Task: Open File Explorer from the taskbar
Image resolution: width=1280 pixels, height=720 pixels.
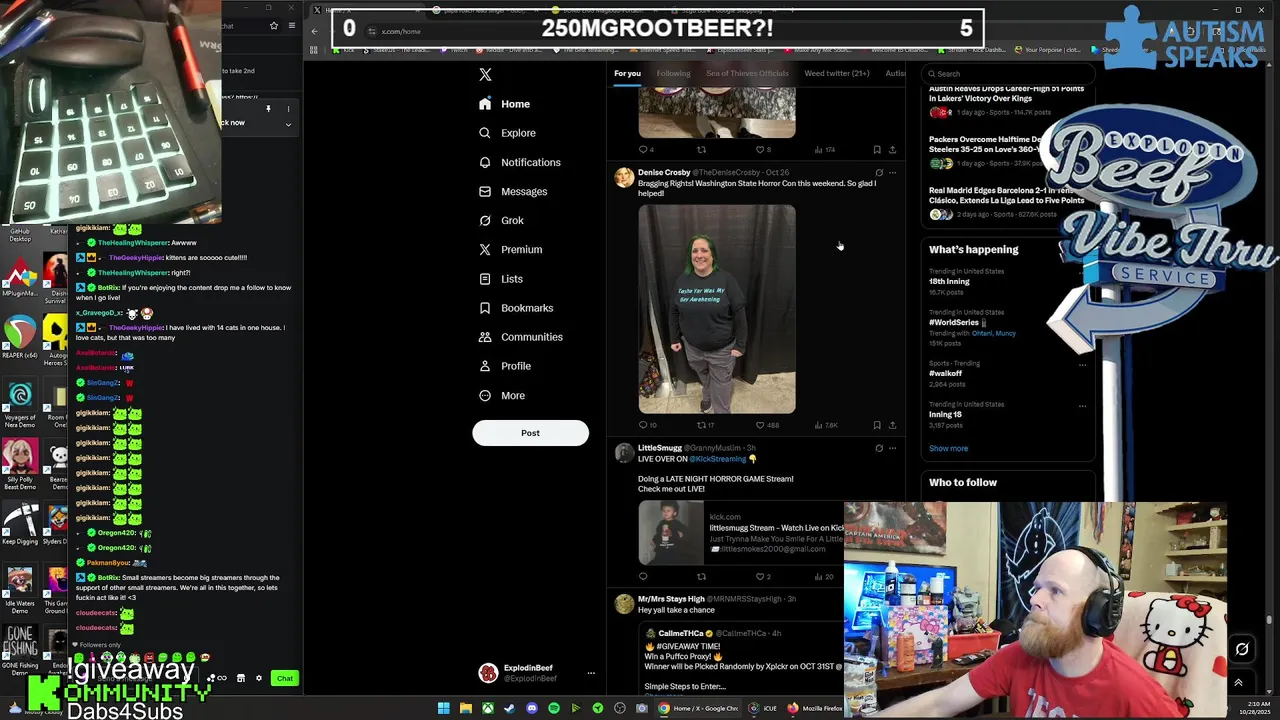Action: [x=465, y=708]
